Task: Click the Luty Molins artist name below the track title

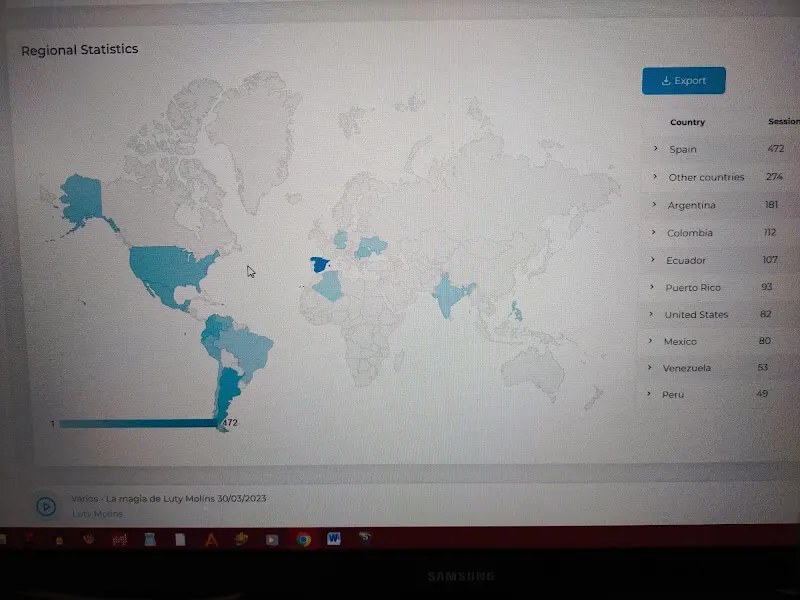Action: (97, 514)
